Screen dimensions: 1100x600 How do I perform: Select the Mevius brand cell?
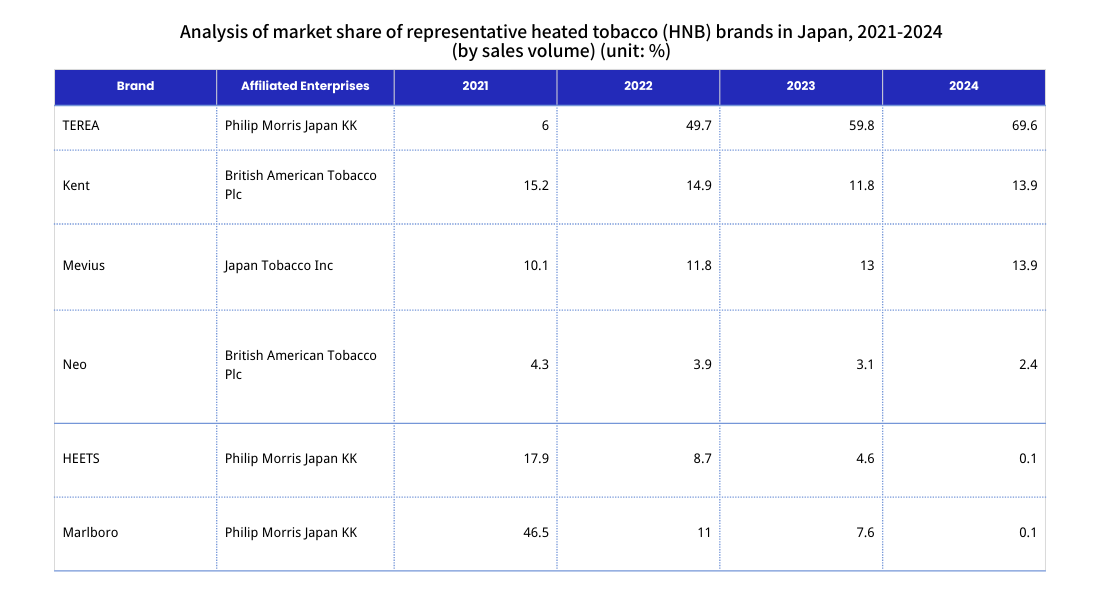point(83,265)
